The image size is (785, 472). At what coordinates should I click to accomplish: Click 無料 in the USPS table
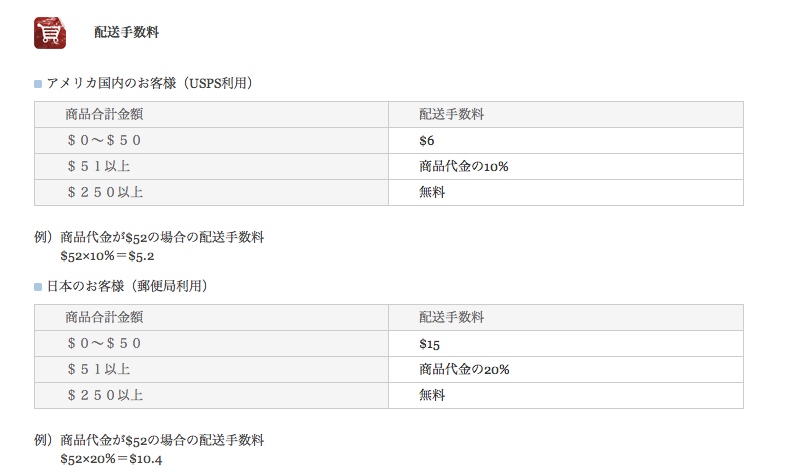tap(432, 192)
